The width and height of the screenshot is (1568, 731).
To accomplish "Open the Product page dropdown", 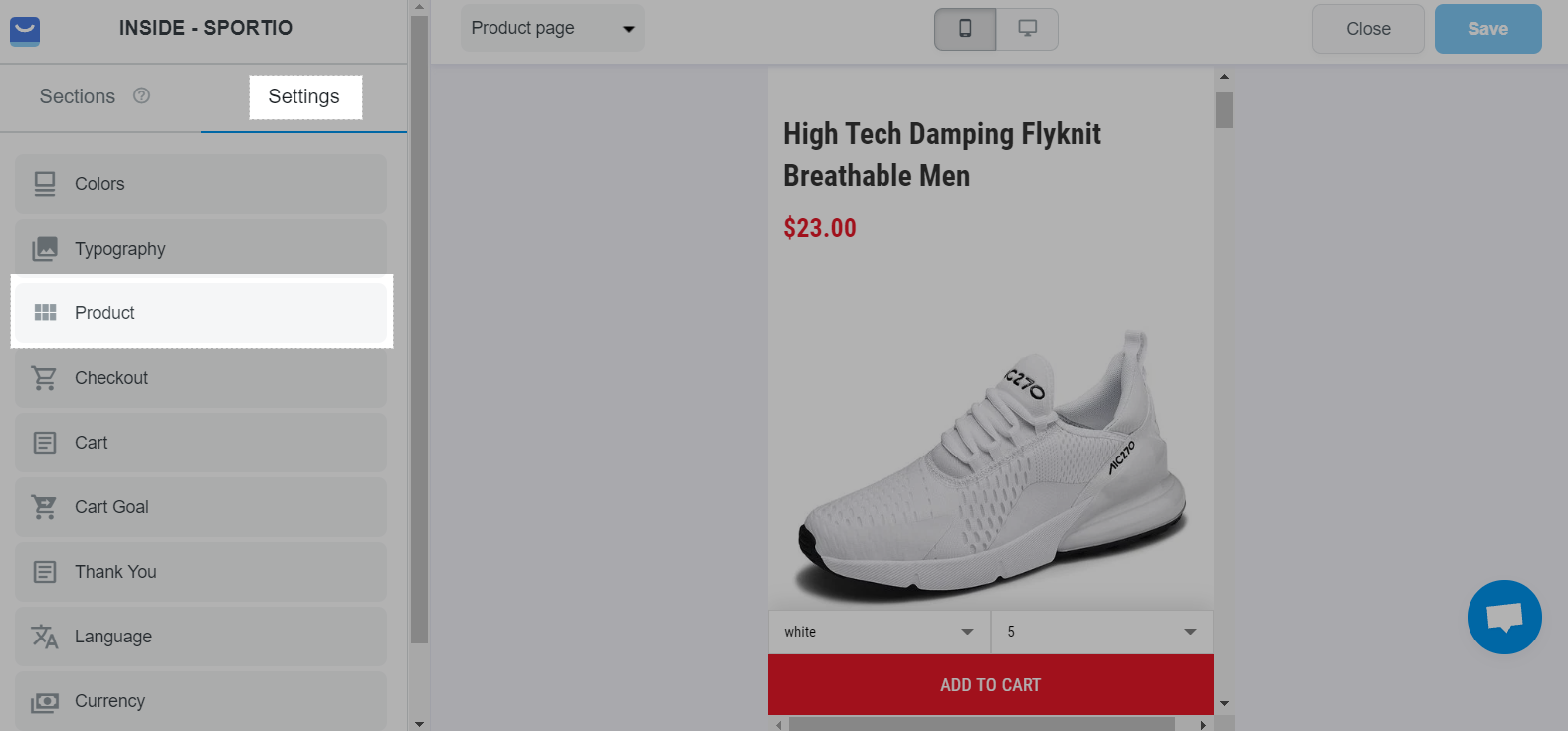I will click(552, 28).
